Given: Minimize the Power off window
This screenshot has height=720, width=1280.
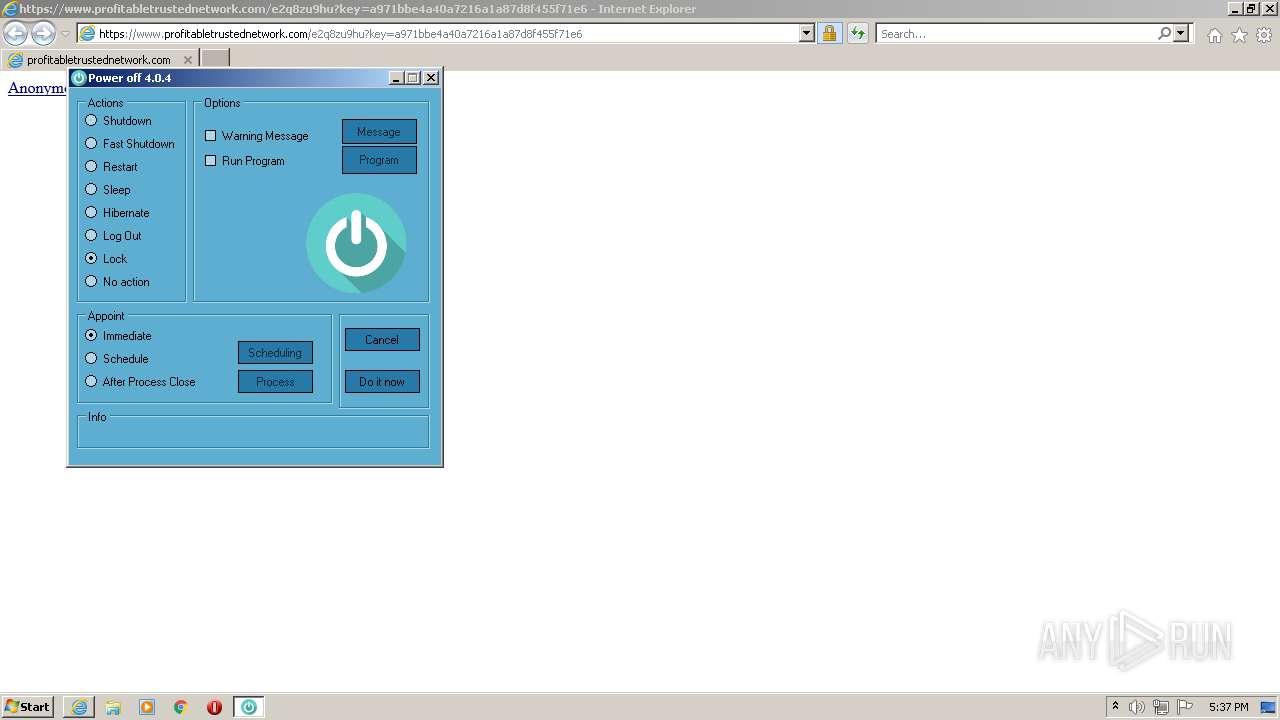Looking at the screenshot, I should click(396, 78).
